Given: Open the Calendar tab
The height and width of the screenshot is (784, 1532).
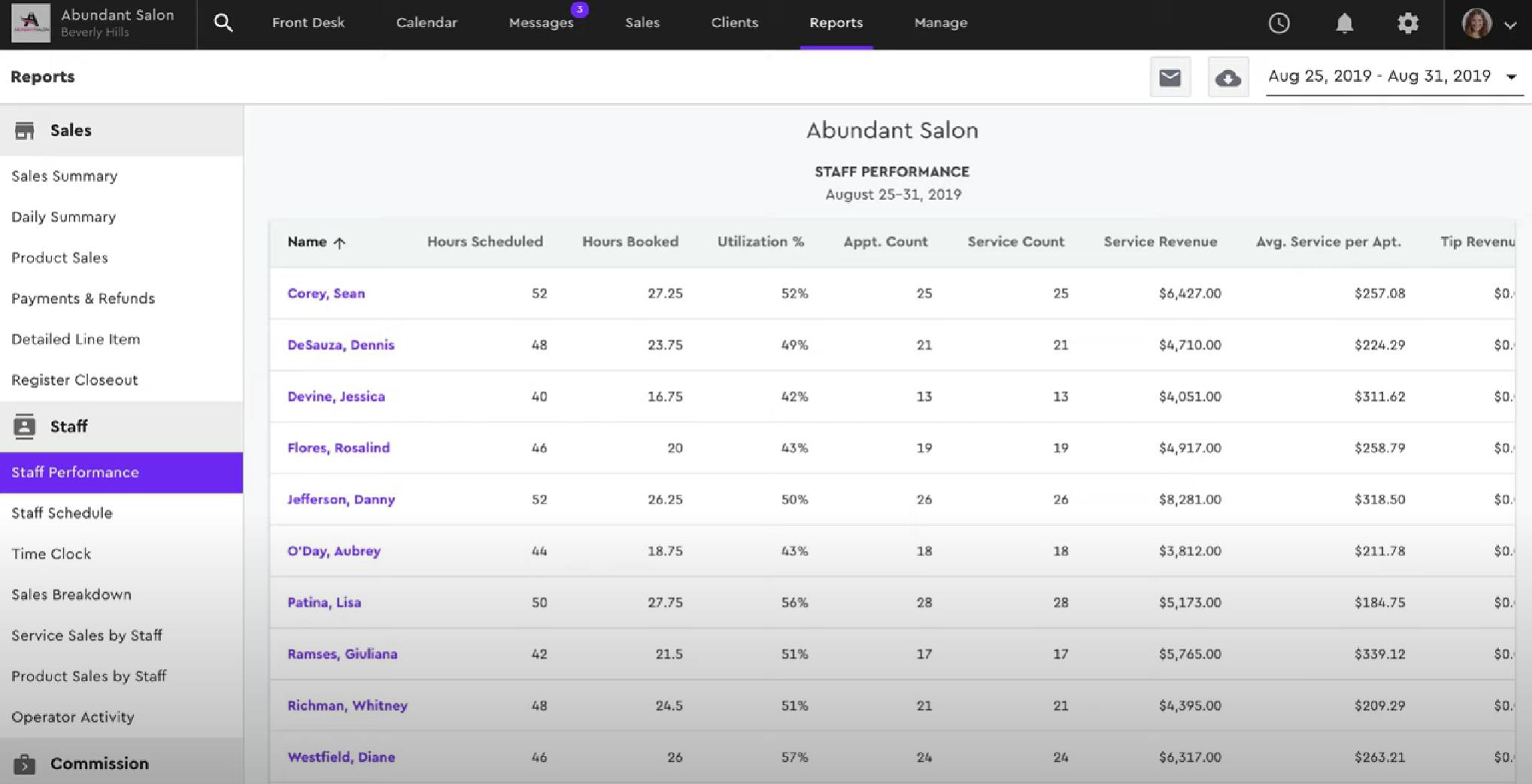Looking at the screenshot, I should [426, 23].
